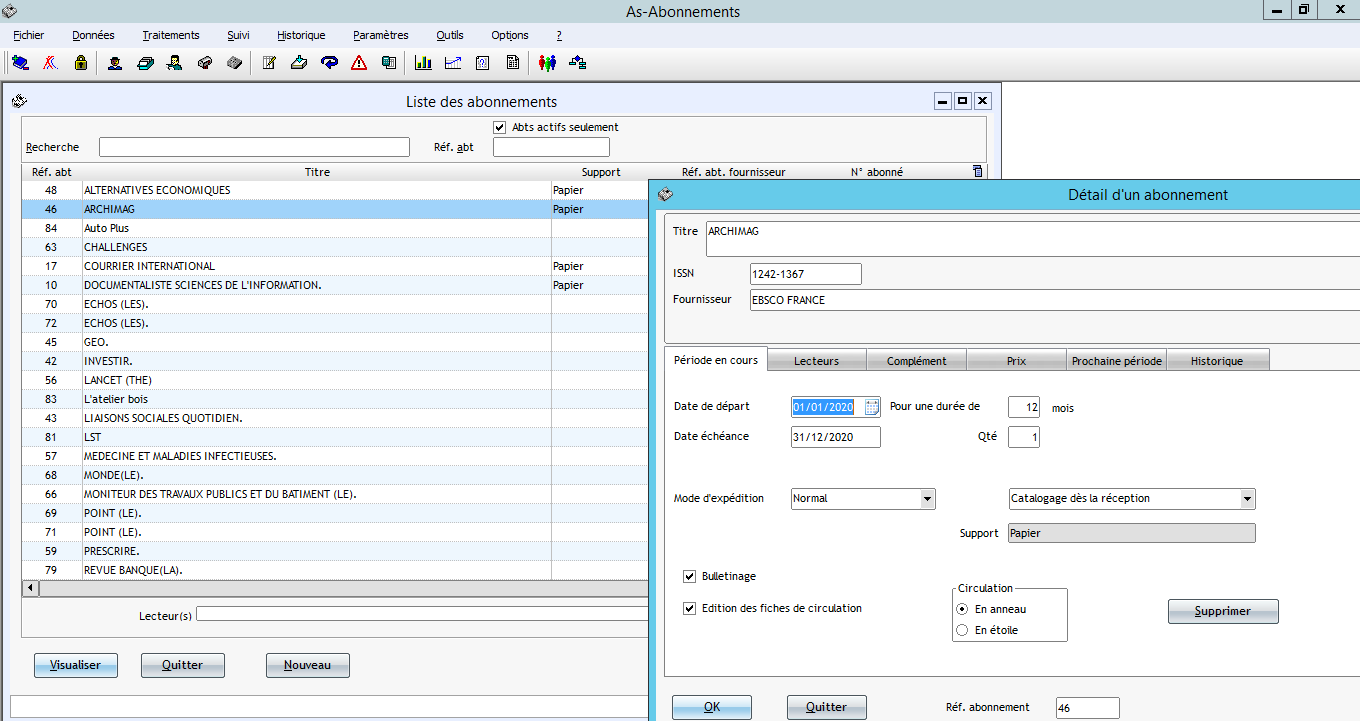Uncheck Abts actifs seulement checkbox
This screenshot has width=1360, height=721.
click(x=500, y=127)
